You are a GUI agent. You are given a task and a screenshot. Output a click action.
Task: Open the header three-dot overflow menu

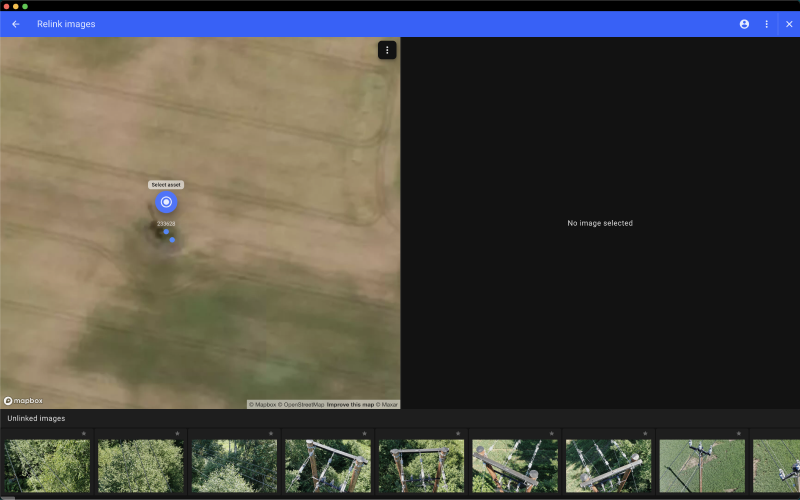click(767, 24)
